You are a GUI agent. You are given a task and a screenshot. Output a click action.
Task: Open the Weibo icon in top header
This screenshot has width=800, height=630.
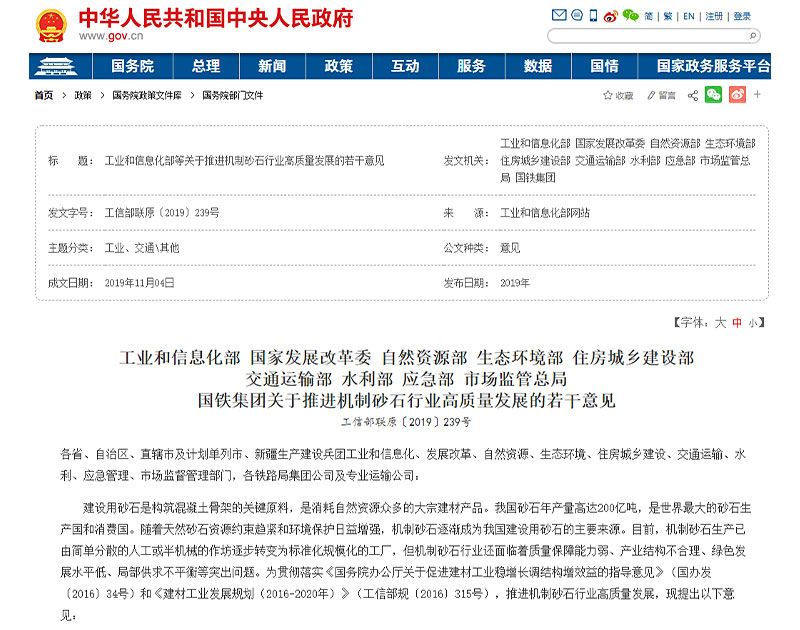tap(610, 16)
